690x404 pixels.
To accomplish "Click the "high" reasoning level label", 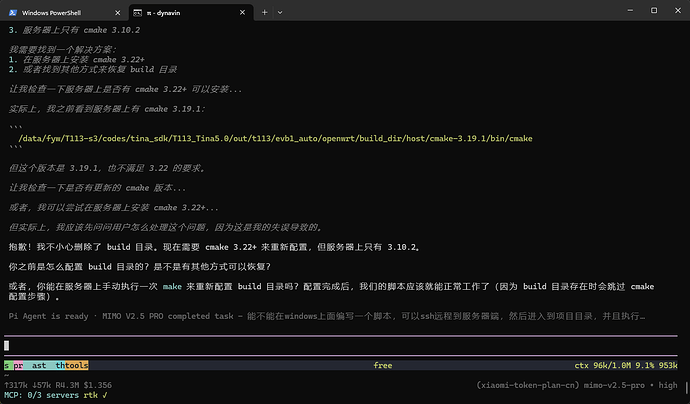I will coord(668,385).
